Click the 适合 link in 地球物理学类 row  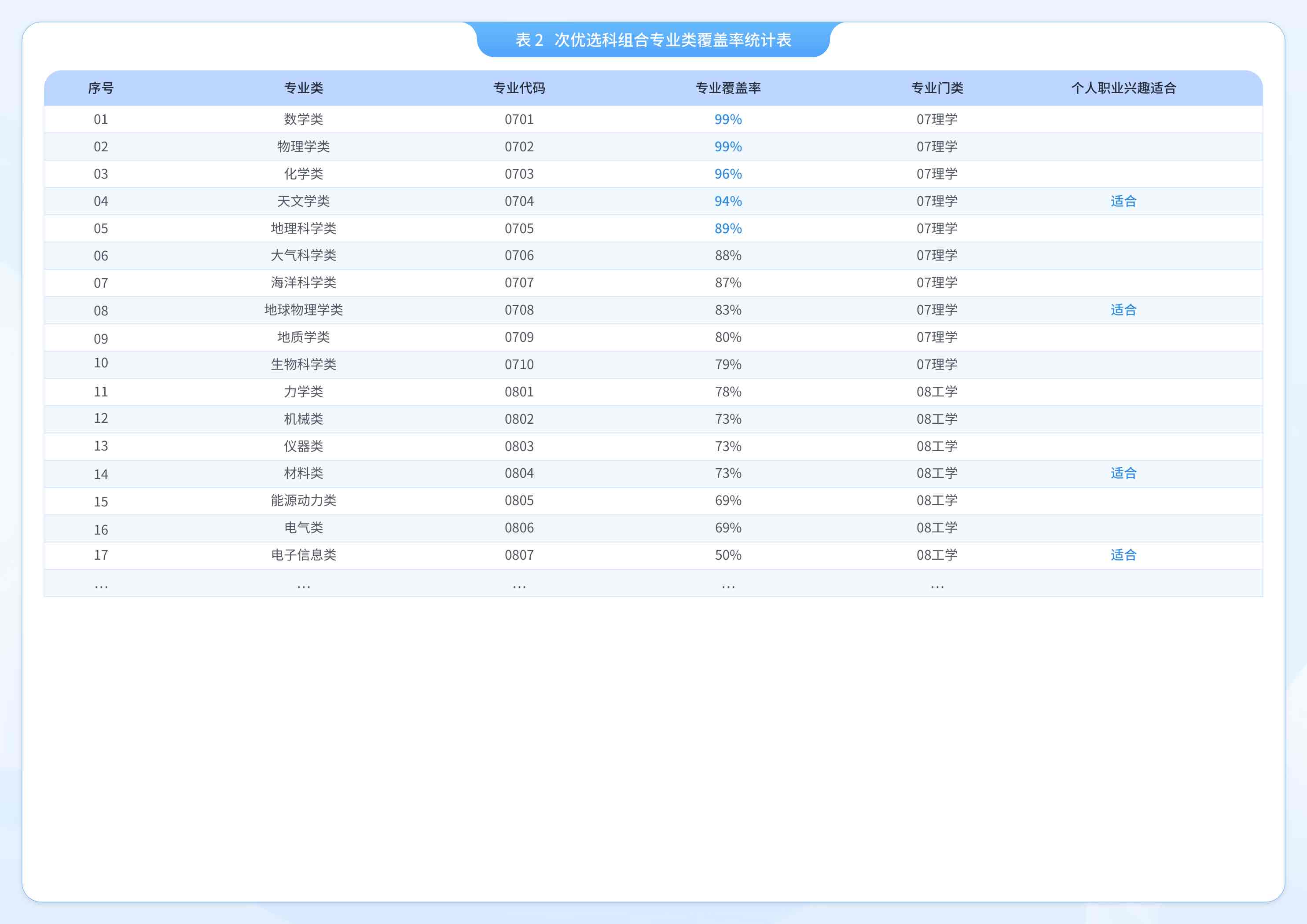tap(1123, 310)
